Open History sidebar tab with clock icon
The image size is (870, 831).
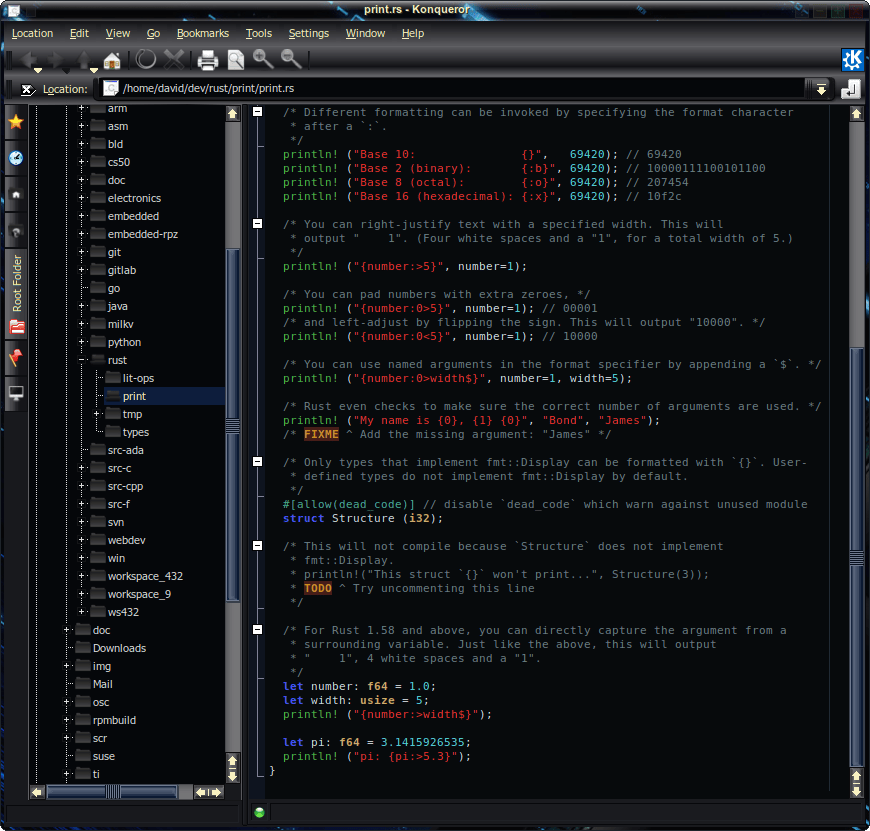pyautogui.click(x=16, y=158)
